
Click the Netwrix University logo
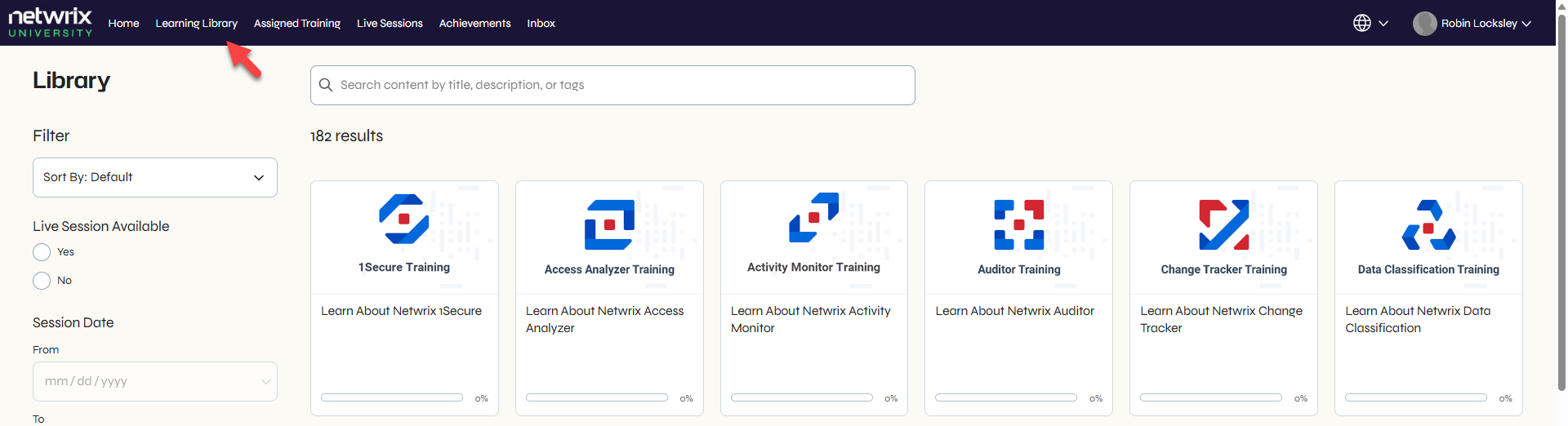point(50,23)
